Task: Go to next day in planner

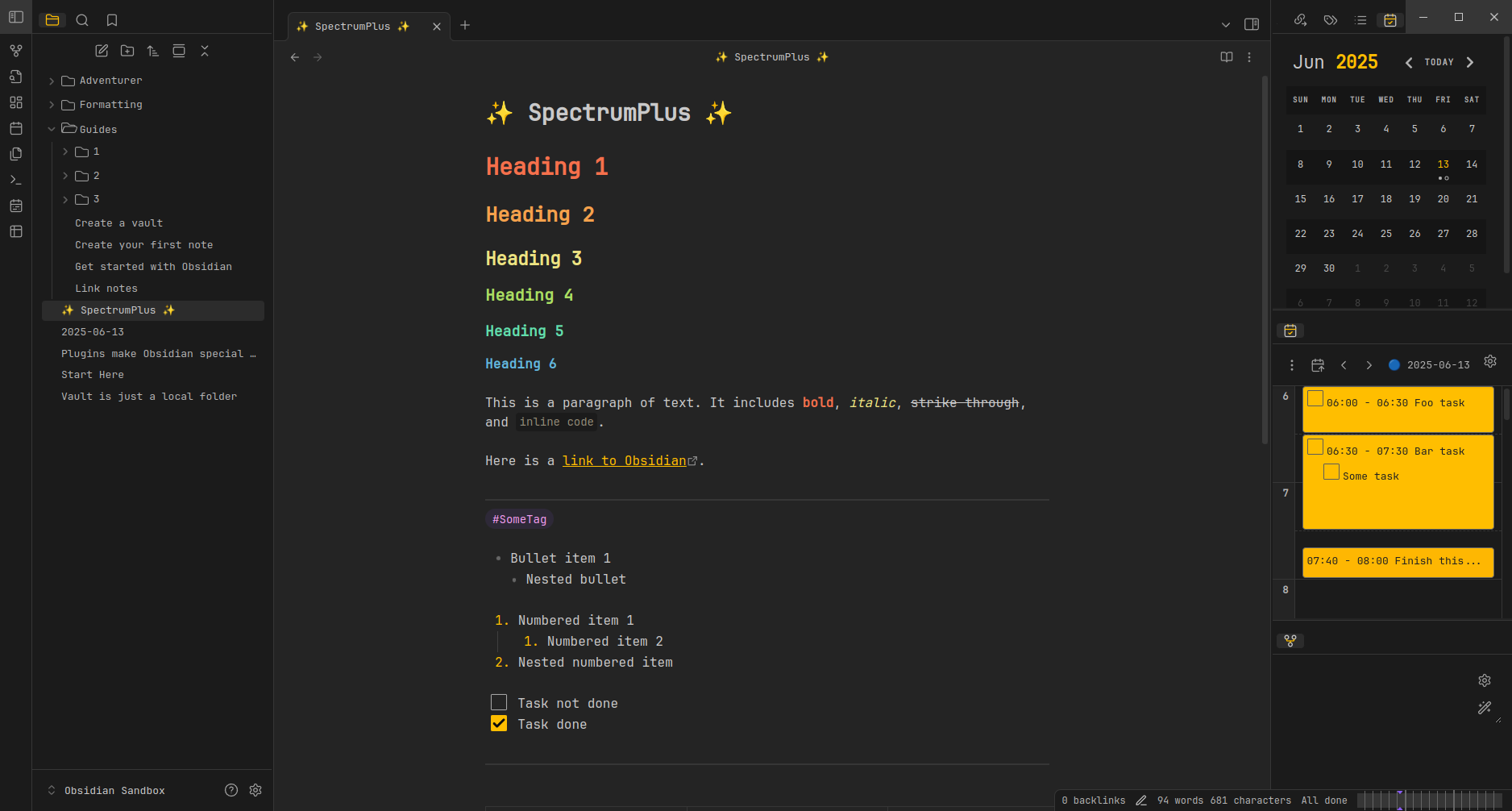Action: click(x=1369, y=365)
